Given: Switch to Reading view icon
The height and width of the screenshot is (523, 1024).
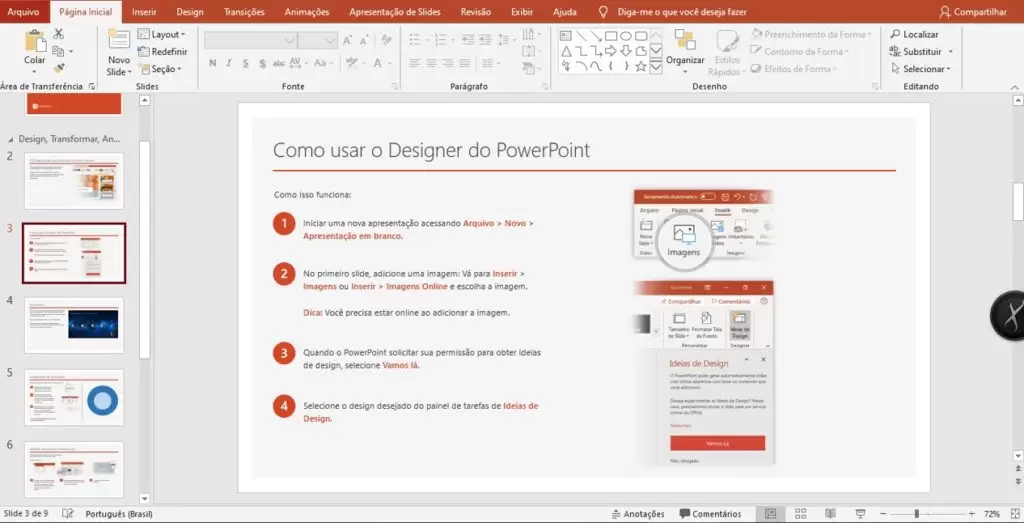Looking at the screenshot, I should coord(831,514).
